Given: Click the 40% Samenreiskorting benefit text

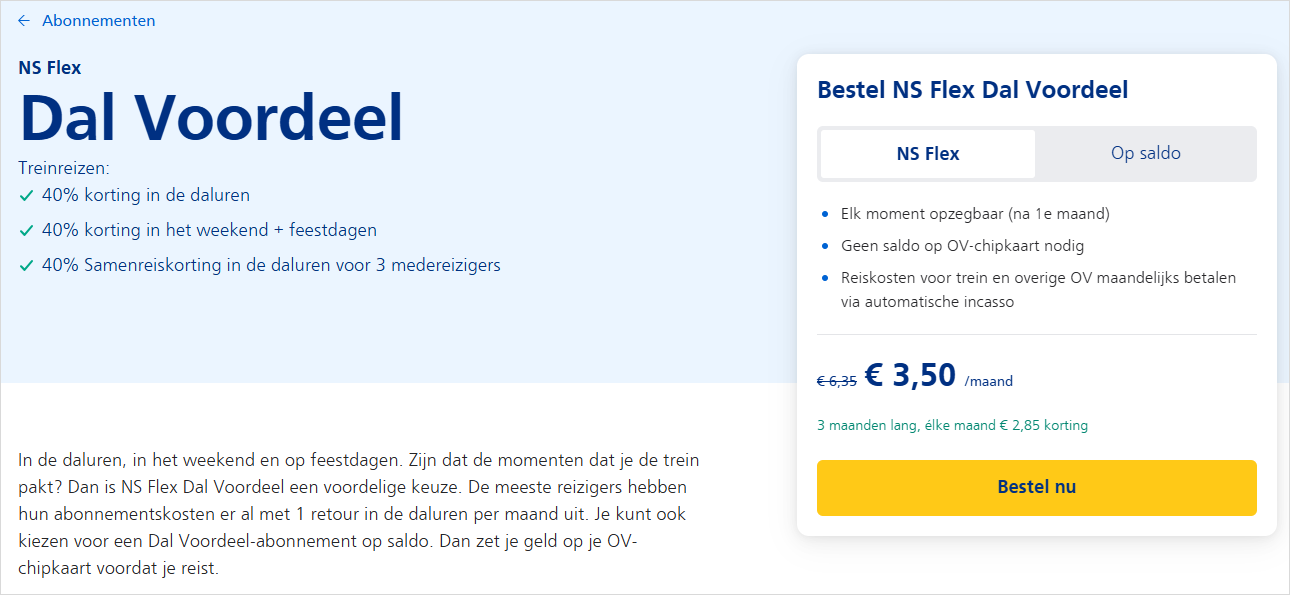Looking at the screenshot, I should pyautogui.click(x=271, y=266).
